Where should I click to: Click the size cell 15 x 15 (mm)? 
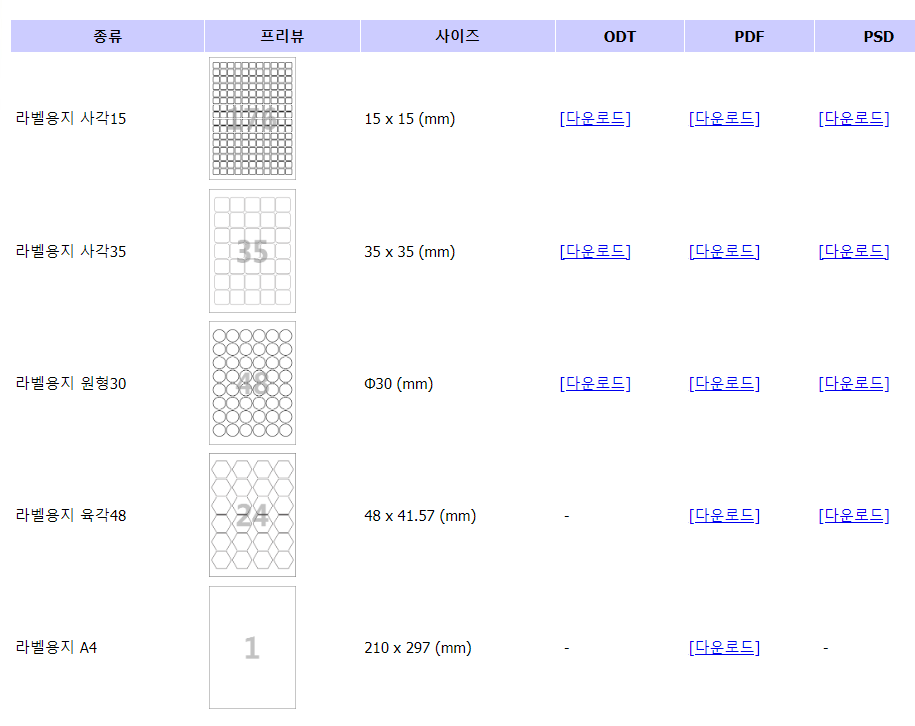click(410, 119)
